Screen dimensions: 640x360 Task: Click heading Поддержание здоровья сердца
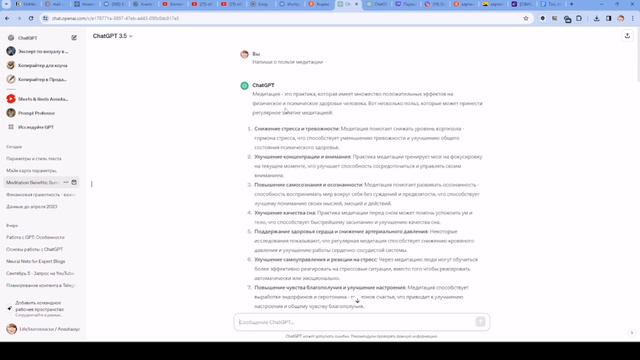pos(341,231)
